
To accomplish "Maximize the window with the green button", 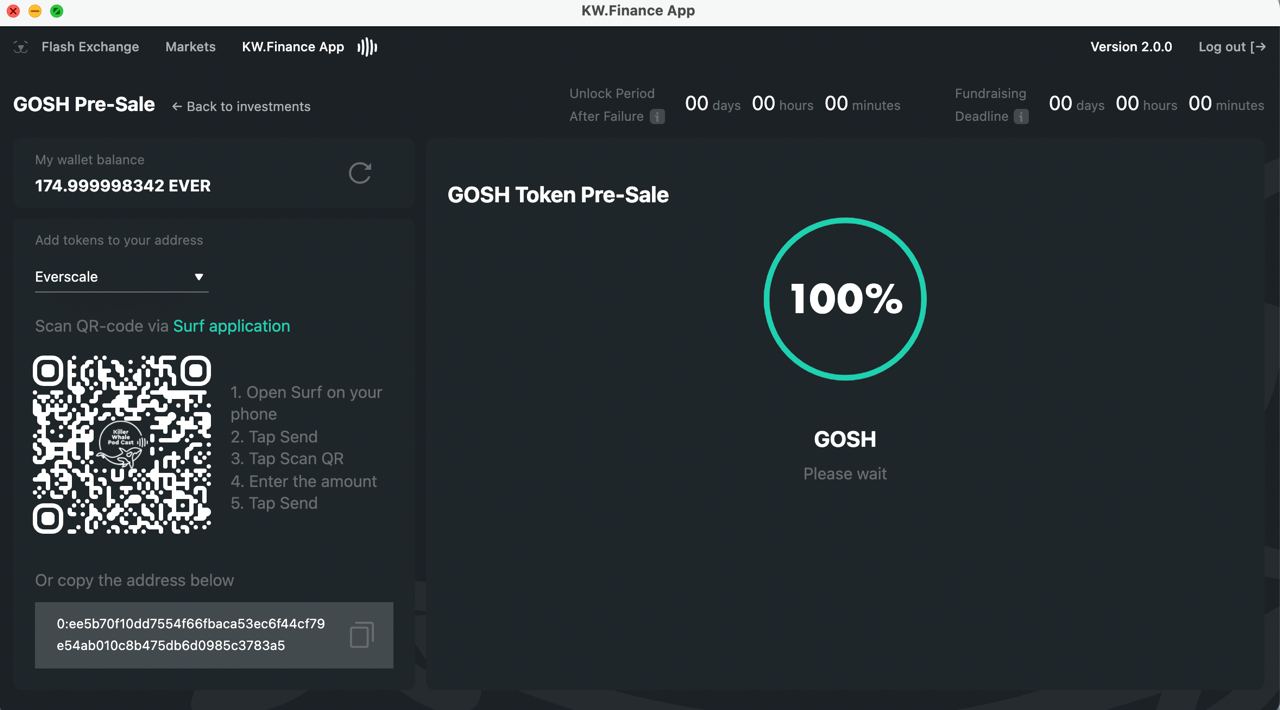I will click(57, 11).
